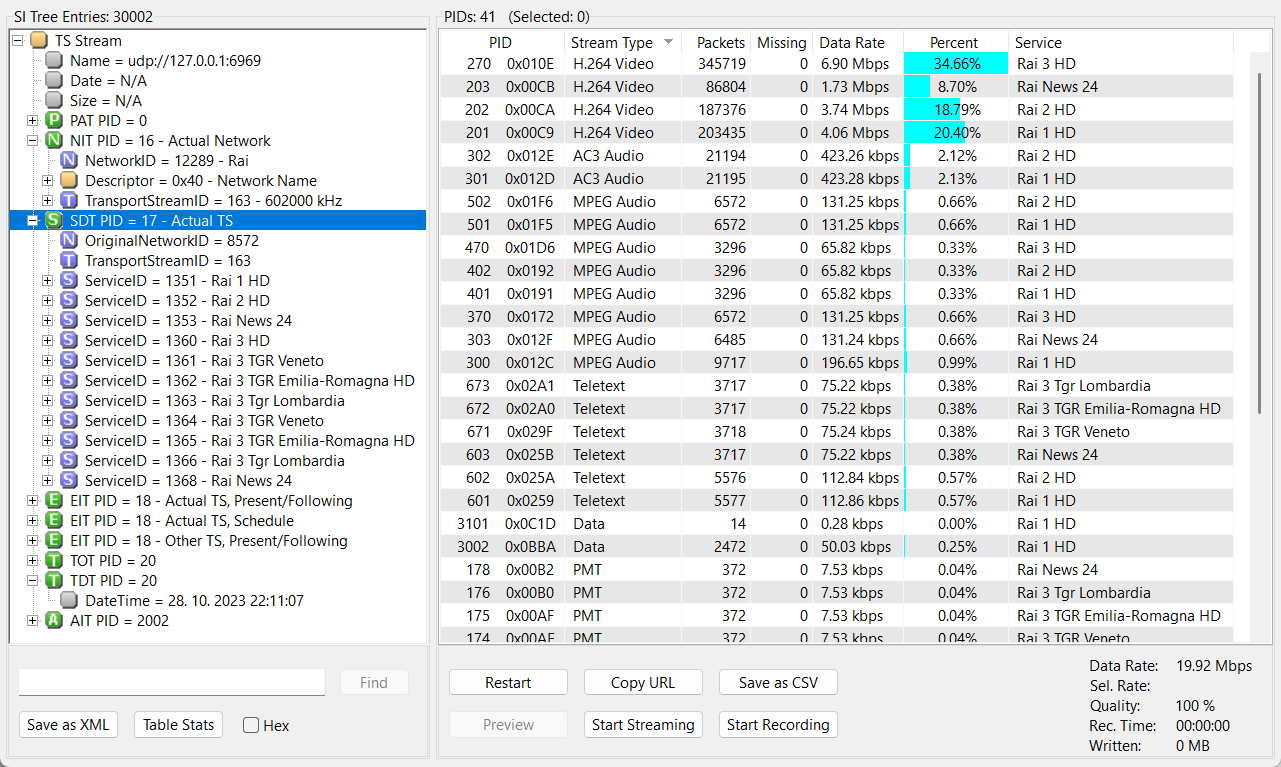Click Start Streaming button
Viewport: 1281px width, 767px height.
point(643,725)
